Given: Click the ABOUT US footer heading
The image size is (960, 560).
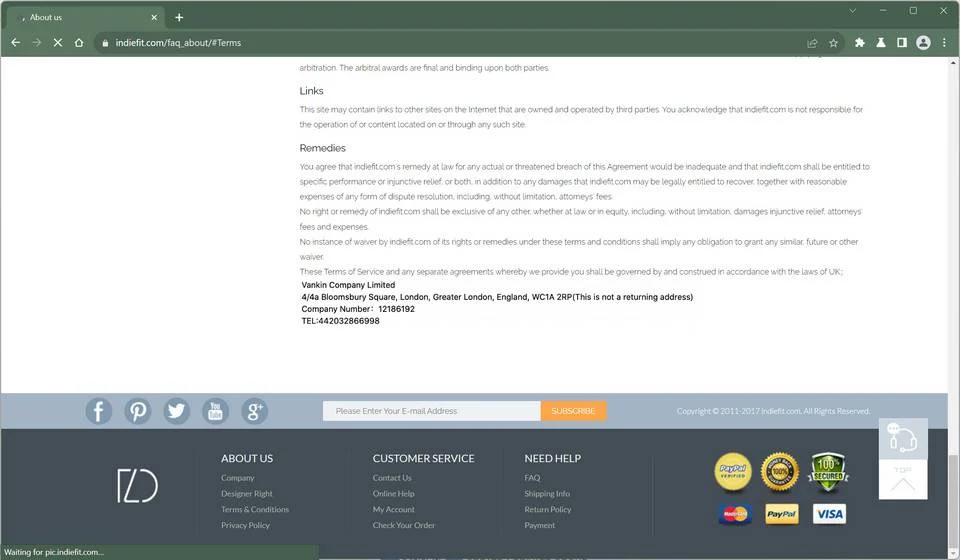Looking at the screenshot, I should click(x=247, y=458).
